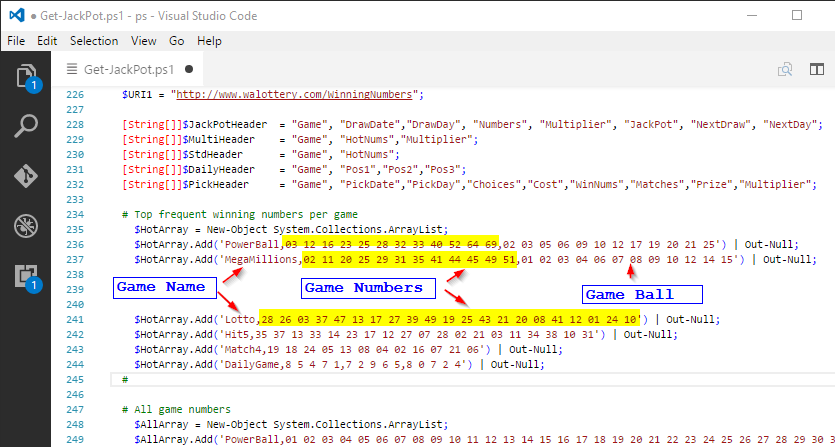
Task: Open the Edit menu
Action: (47, 41)
